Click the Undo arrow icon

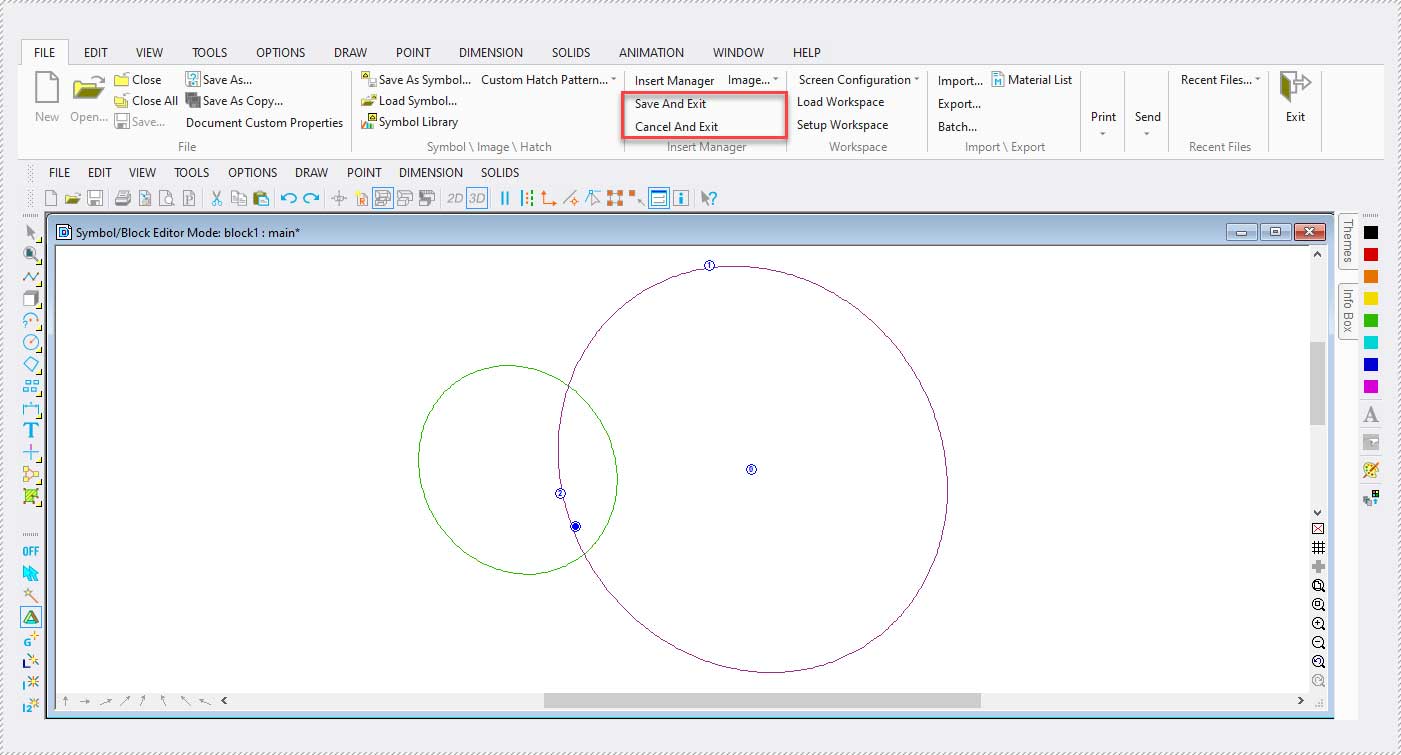[289, 198]
